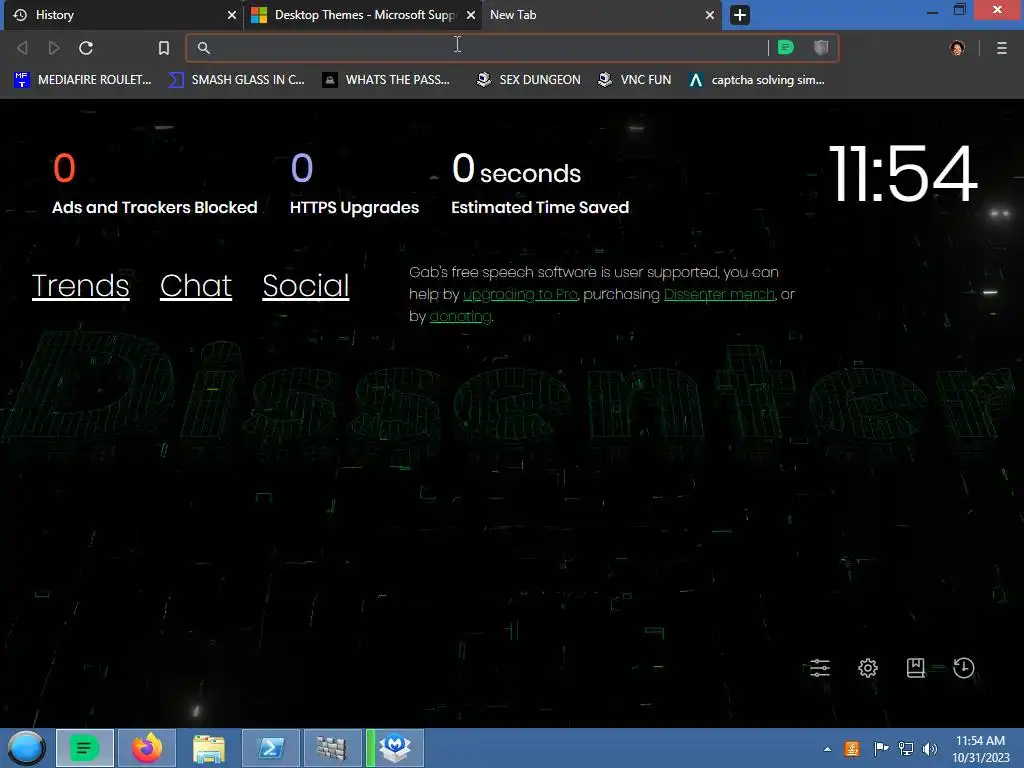This screenshot has width=1024, height=768.
Task: Open the history clock icon
Action: (964, 668)
